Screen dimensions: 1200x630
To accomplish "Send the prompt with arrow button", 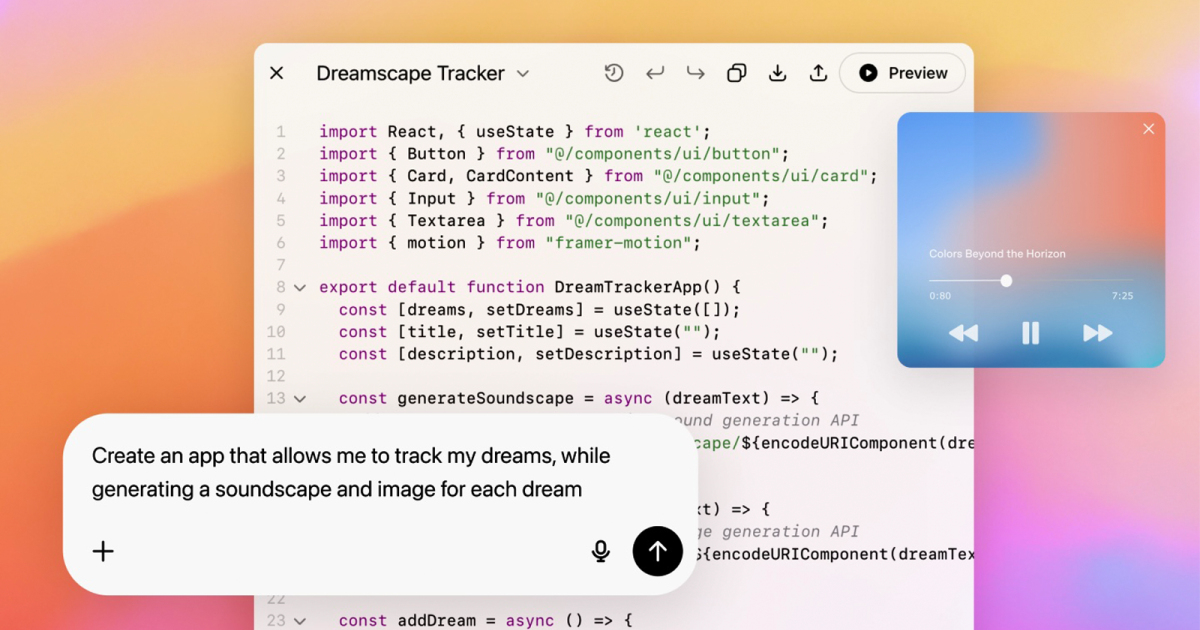I will click(x=657, y=551).
